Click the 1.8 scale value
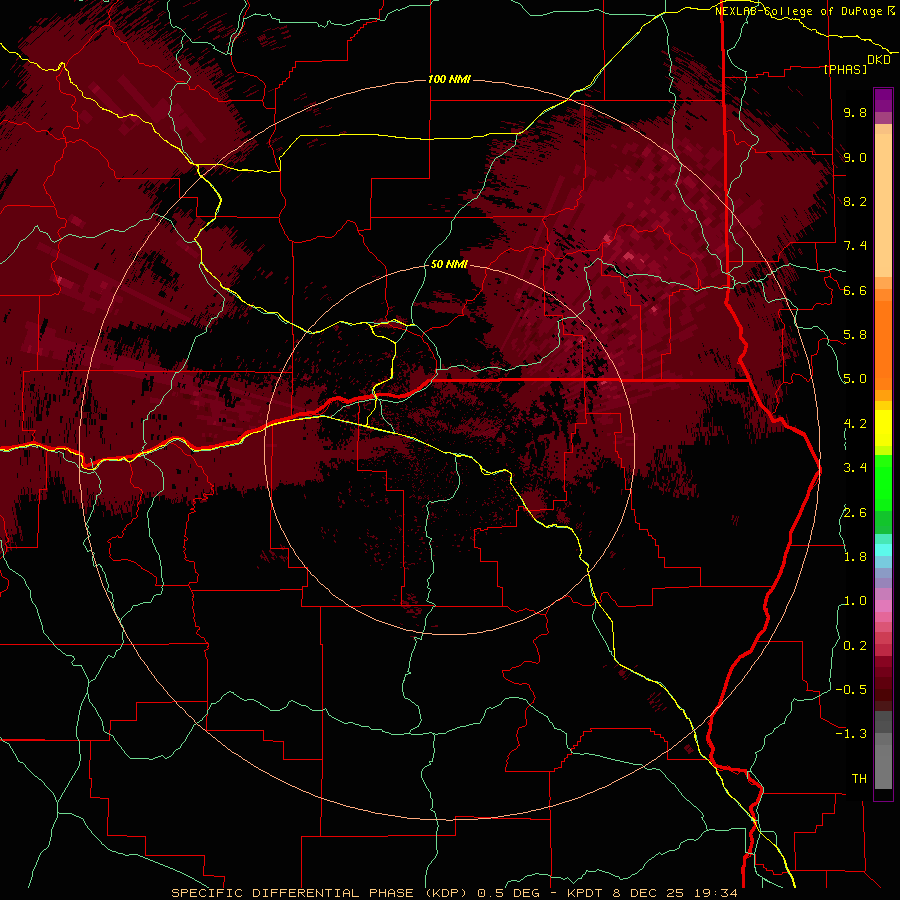 coord(855,557)
